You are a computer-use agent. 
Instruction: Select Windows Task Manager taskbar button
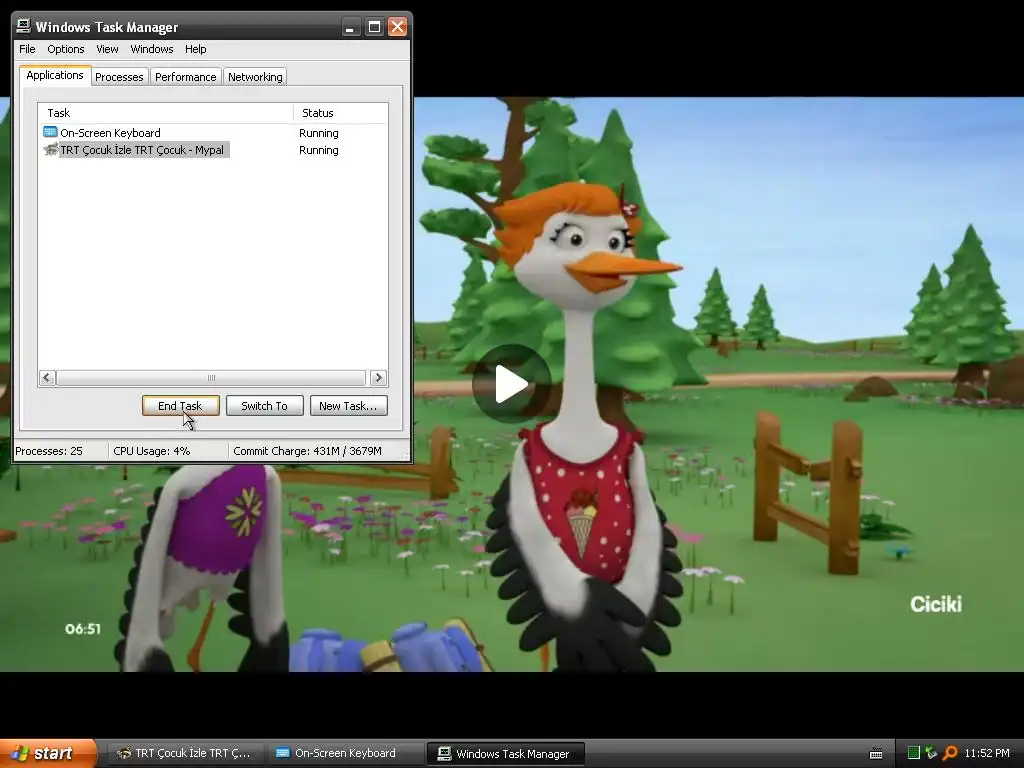[x=505, y=753]
